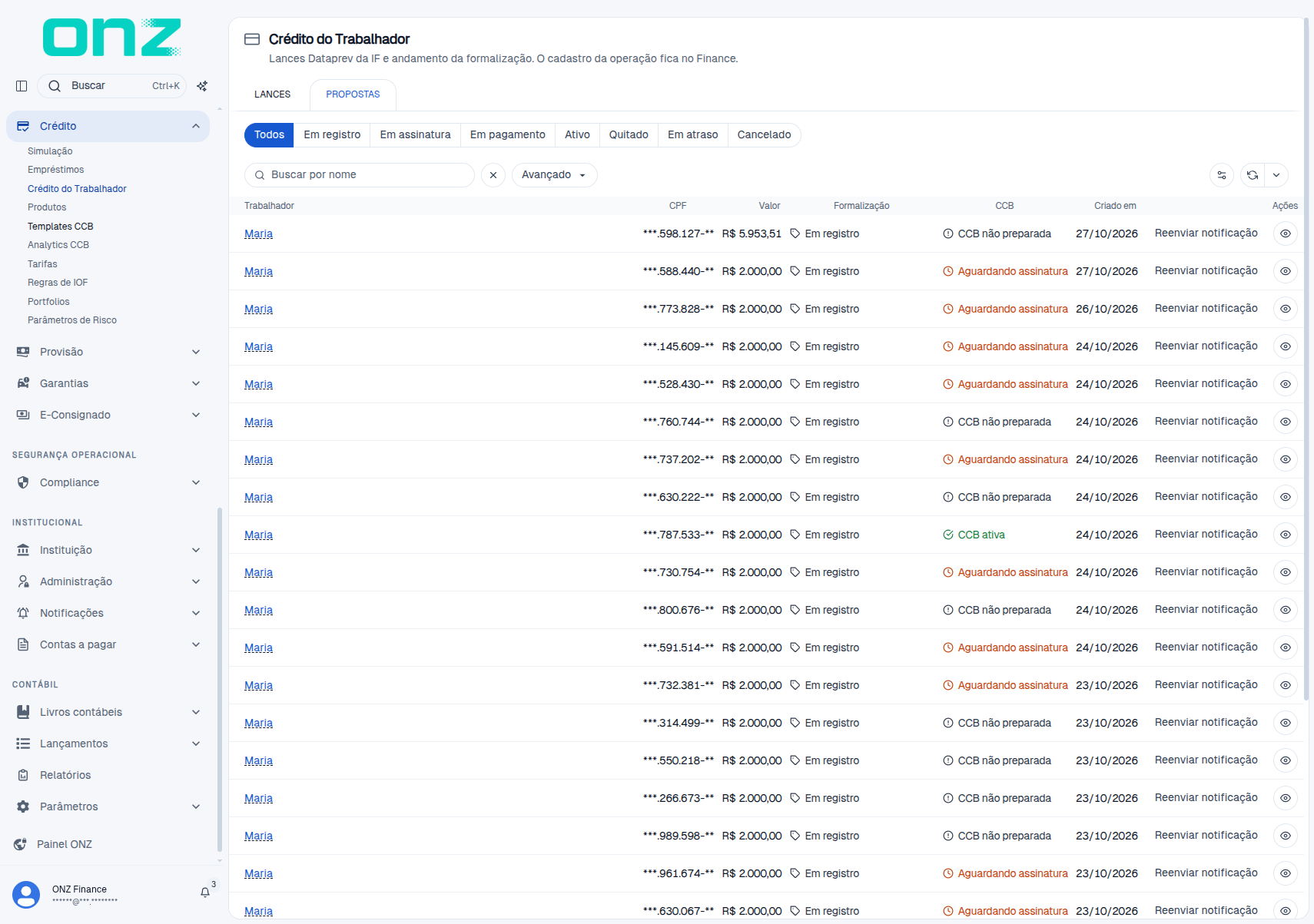This screenshot has width=1314, height=924.
Task: Filter by Em pagamento status
Action: (x=508, y=135)
